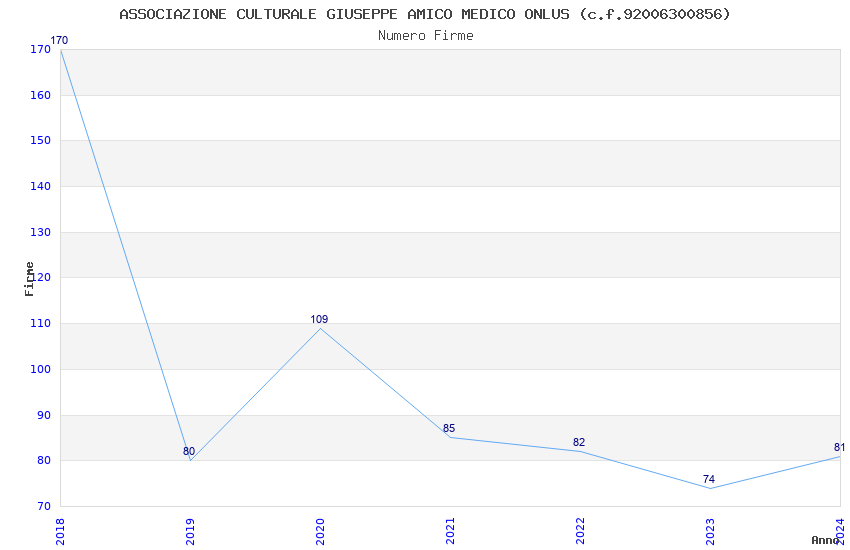Select x-axis year 2023
The image size is (850, 550).
pyautogui.click(x=710, y=531)
